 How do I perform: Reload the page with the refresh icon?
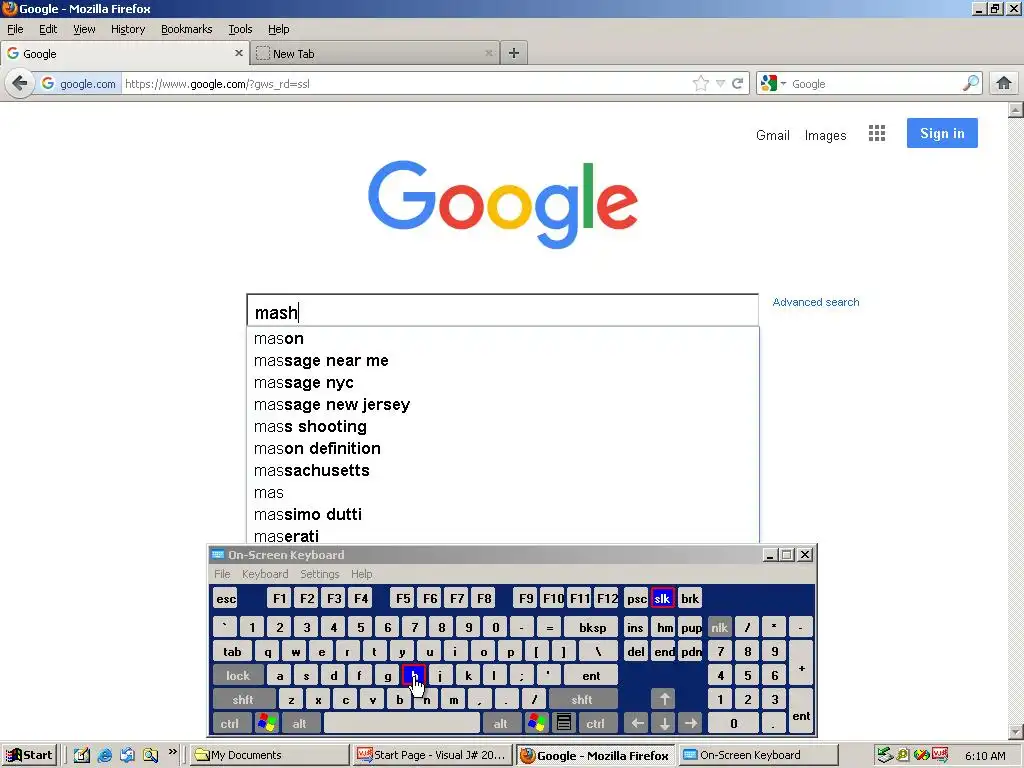[x=738, y=84]
